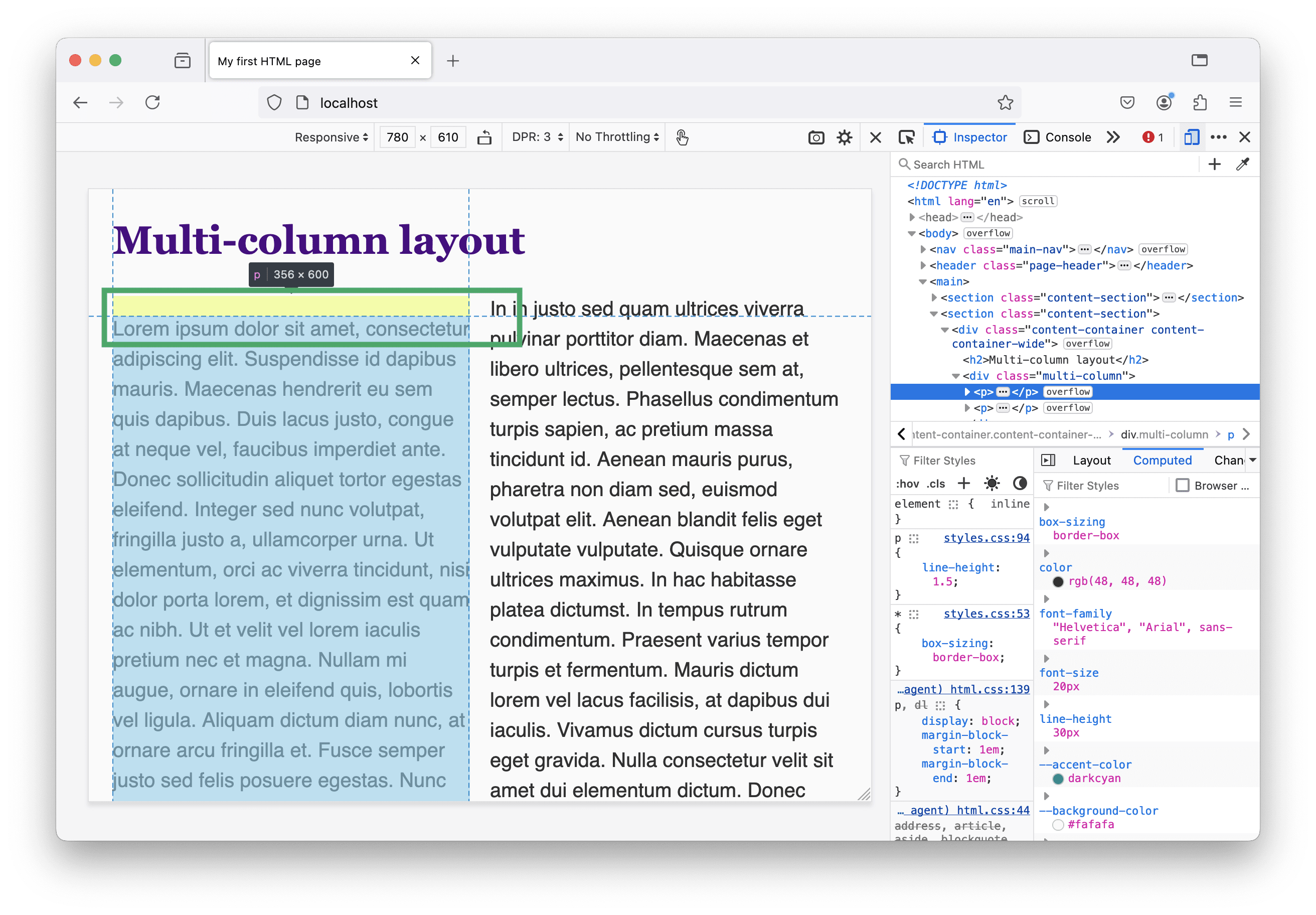The image size is (1316, 915).
Task: Click the darkcyan accent color swatch
Action: [x=1058, y=779]
